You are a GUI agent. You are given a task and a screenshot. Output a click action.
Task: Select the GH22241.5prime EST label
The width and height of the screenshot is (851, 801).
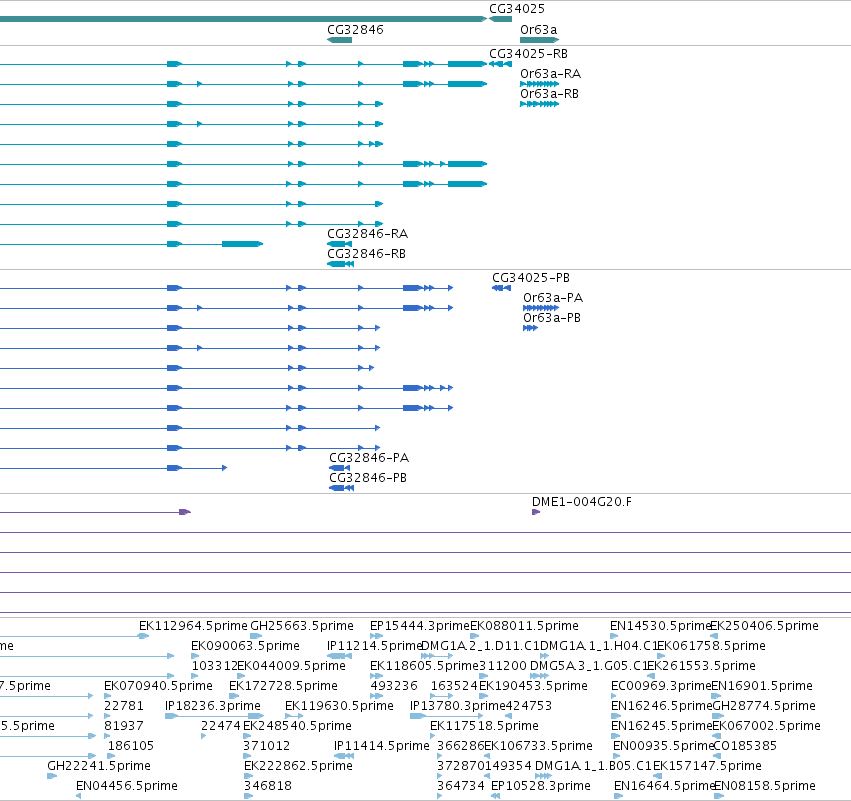pos(99,766)
